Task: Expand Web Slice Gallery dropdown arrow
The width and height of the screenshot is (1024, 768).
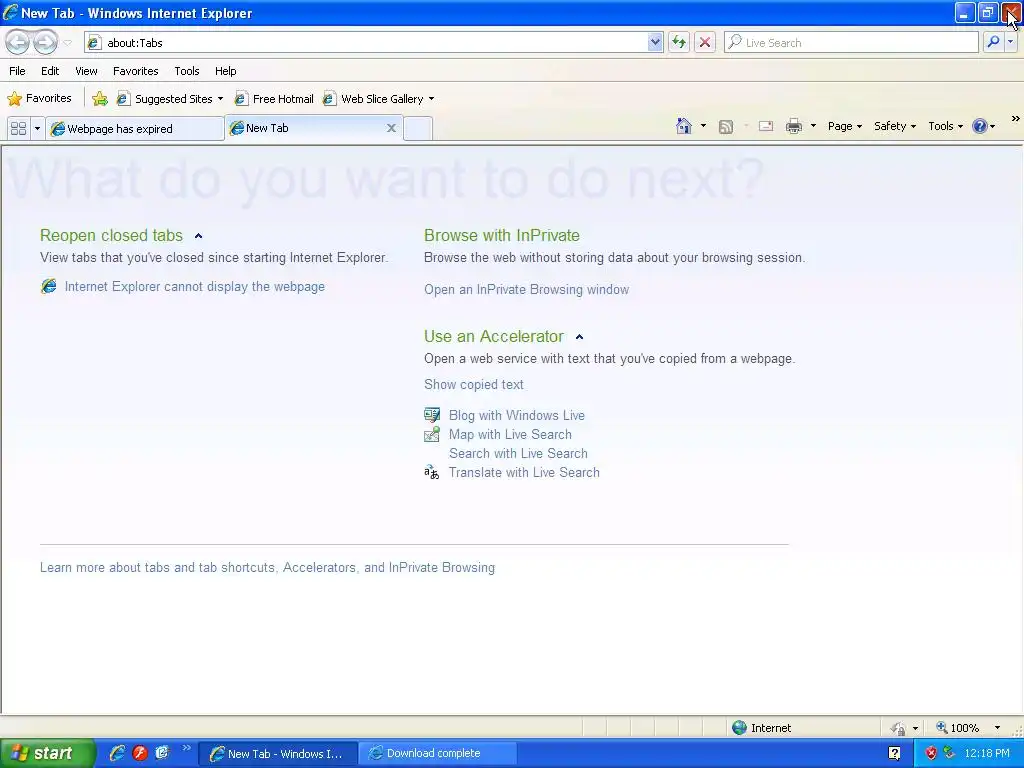Action: (x=431, y=99)
